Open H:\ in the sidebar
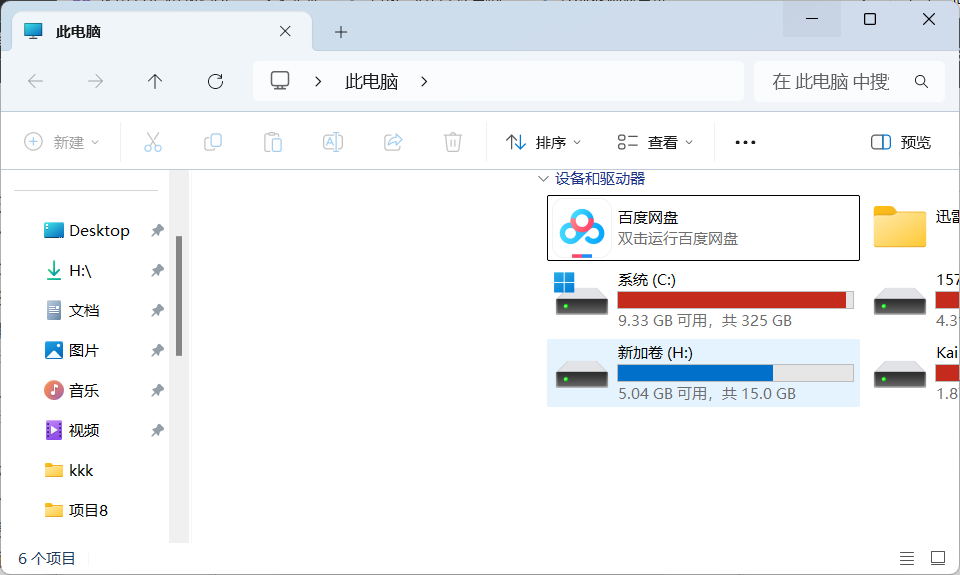Viewport: 960px width, 575px height. (x=69, y=270)
